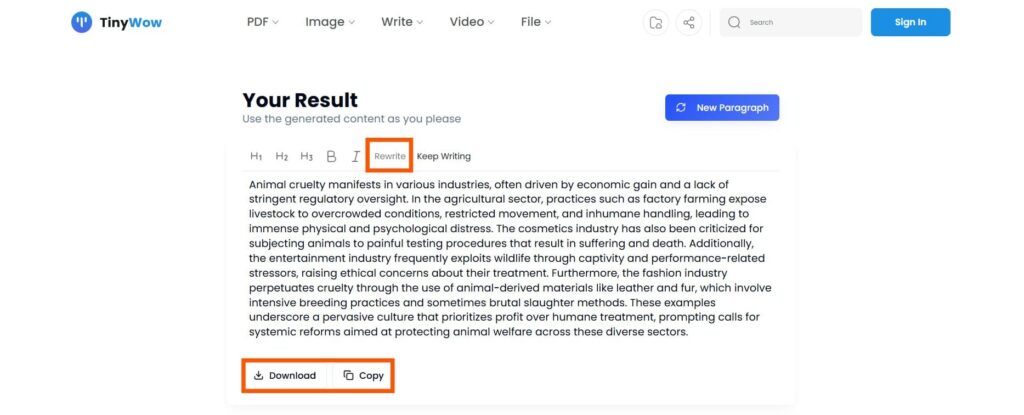Select Keep Writing option

pyautogui.click(x=443, y=156)
